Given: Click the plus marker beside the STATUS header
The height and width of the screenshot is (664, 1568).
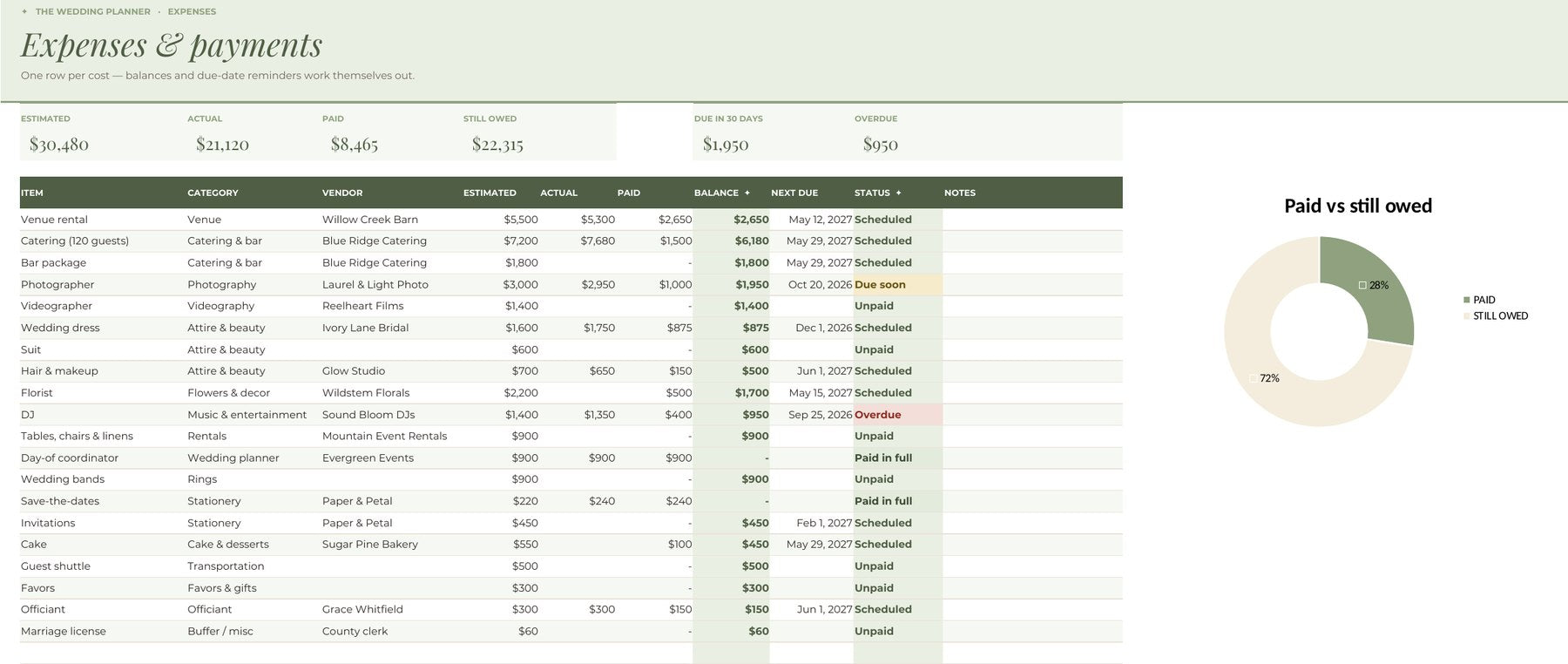Looking at the screenshot, I should [898, 193].
